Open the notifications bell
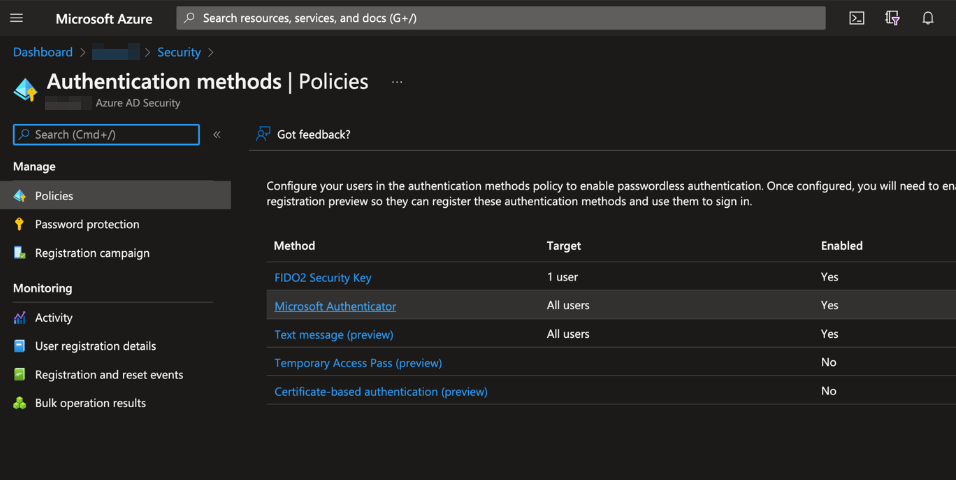956x480 pixels. point(928,18)
